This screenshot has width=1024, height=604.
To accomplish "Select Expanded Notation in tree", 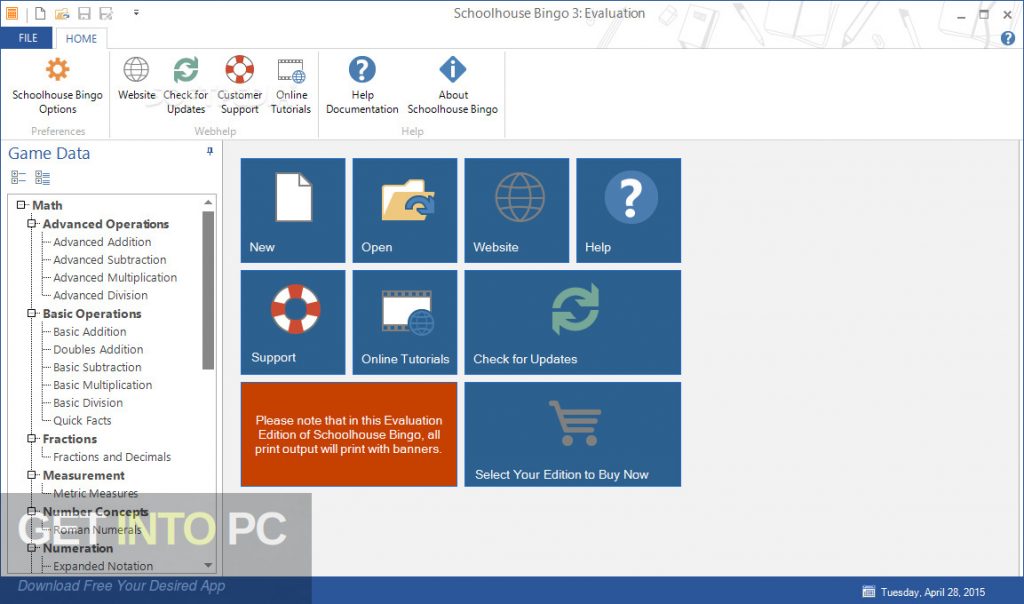I will click(x=103, y=566).
